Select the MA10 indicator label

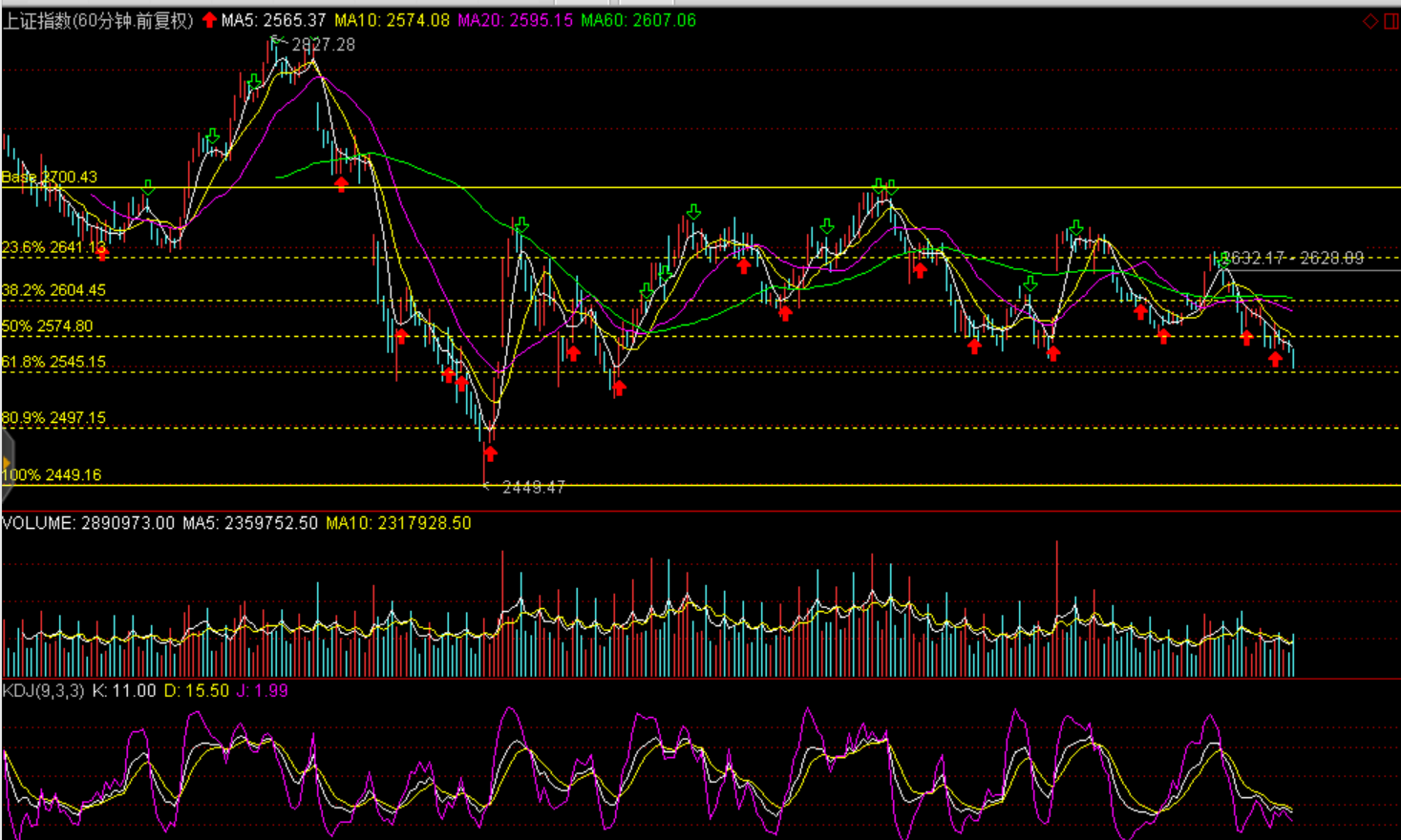click(392, 20)
